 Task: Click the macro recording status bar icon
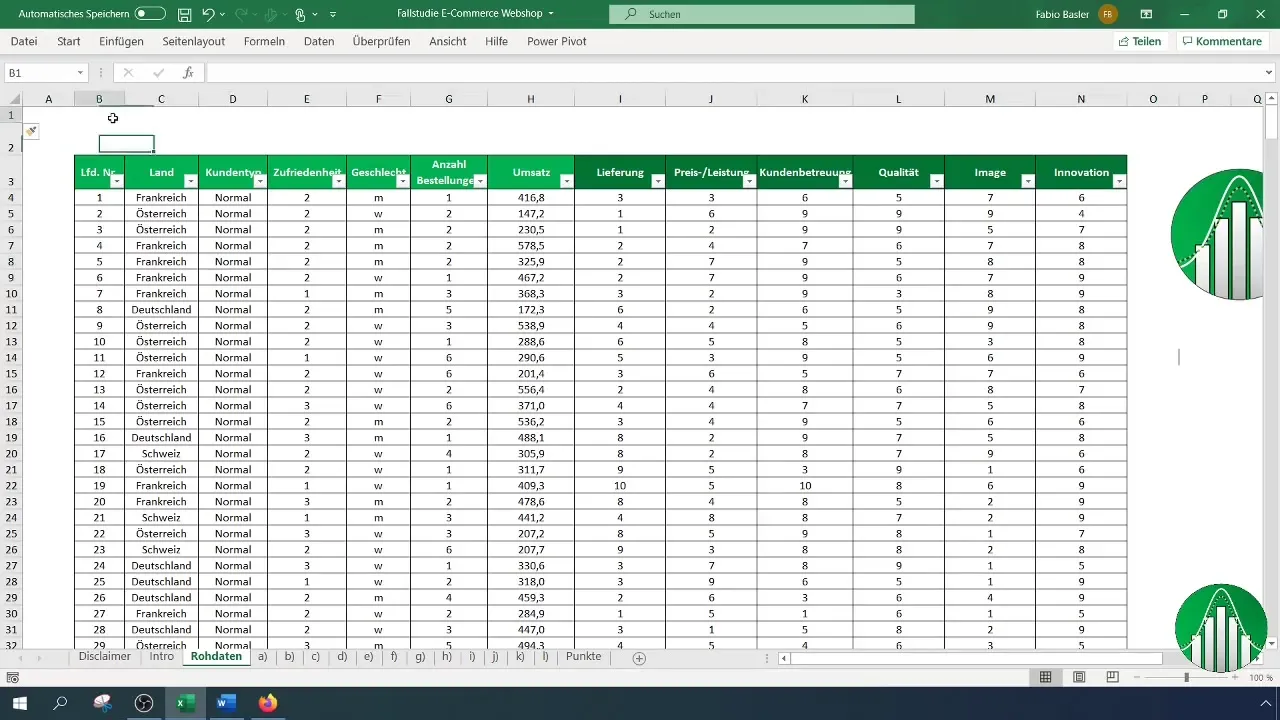(12, 677)
